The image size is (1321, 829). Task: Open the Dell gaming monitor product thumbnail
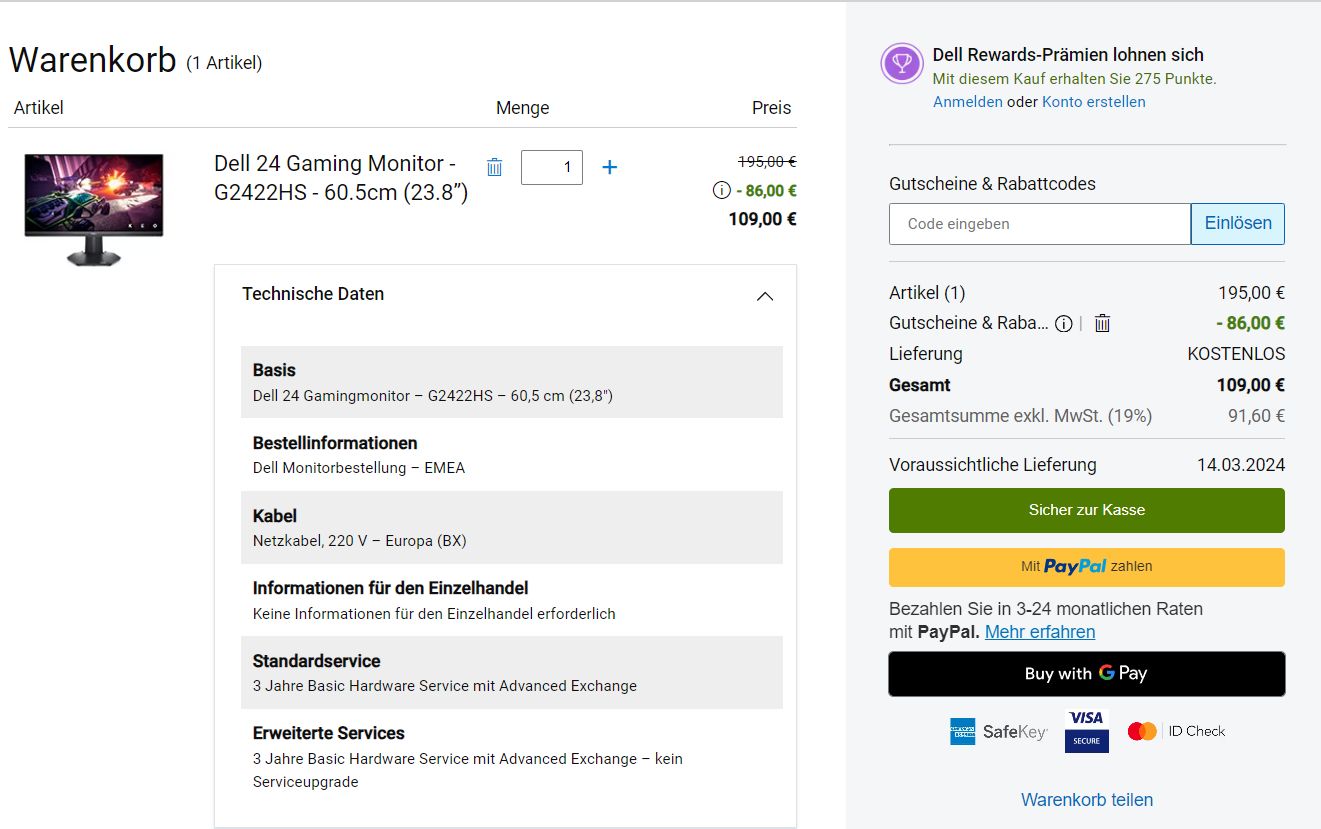[94, 208]
